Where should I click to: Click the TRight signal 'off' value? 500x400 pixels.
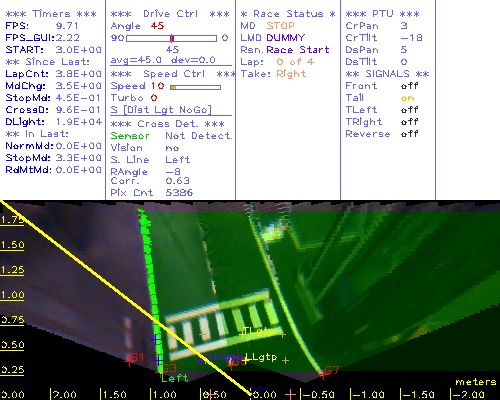click(x=410, y=122)
